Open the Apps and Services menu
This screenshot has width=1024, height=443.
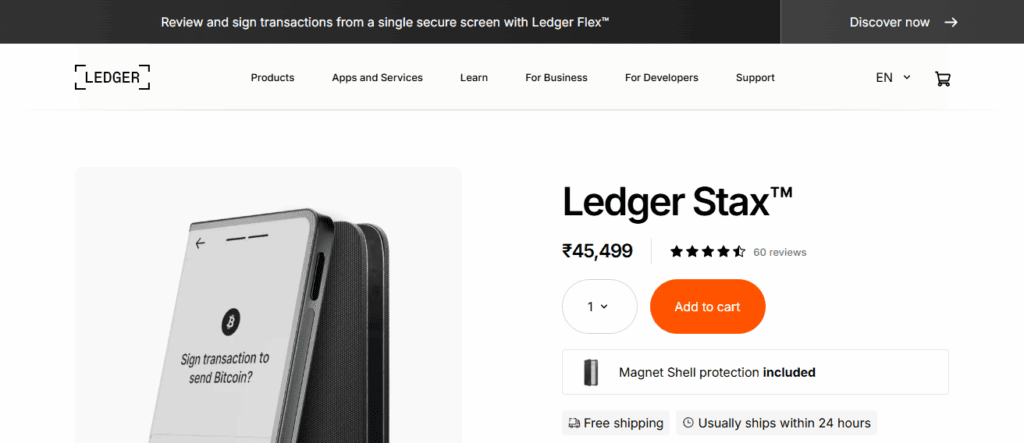tap(377, 77)
